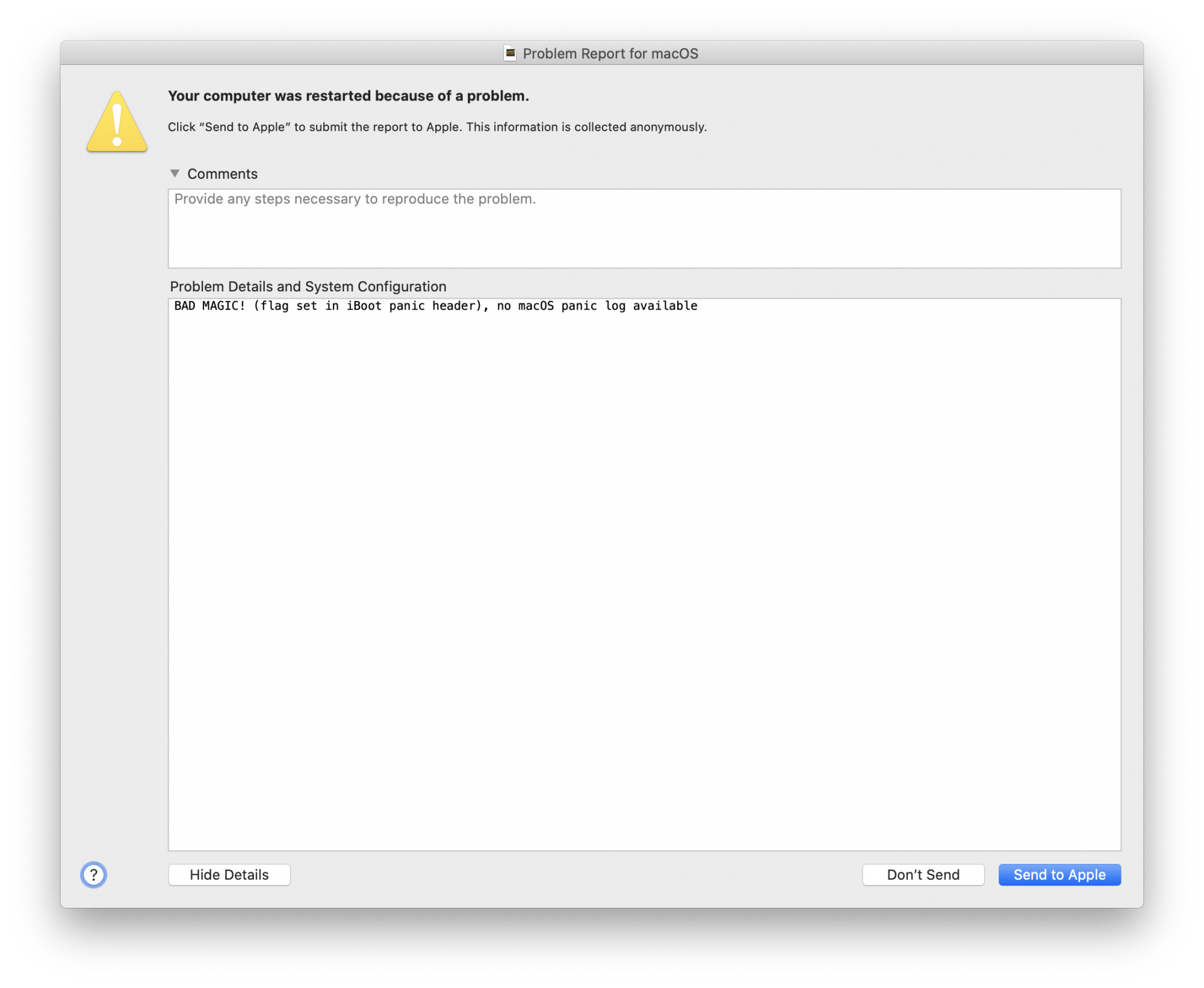Click the BAD MAGIC panic log line
This screenshot has width=1204, height=988.
tap(209, 306)
